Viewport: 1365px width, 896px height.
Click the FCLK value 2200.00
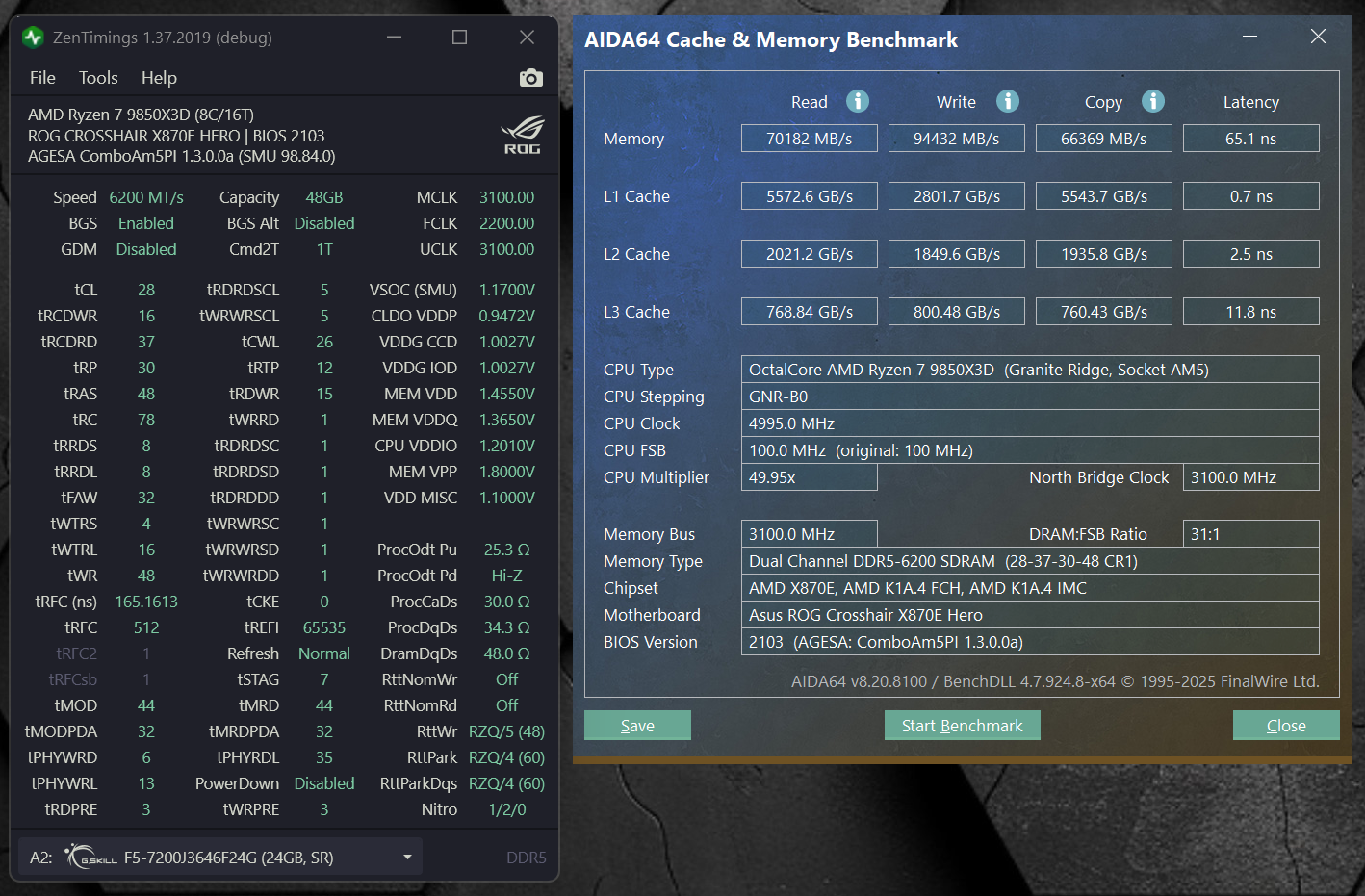pos(507,223)
